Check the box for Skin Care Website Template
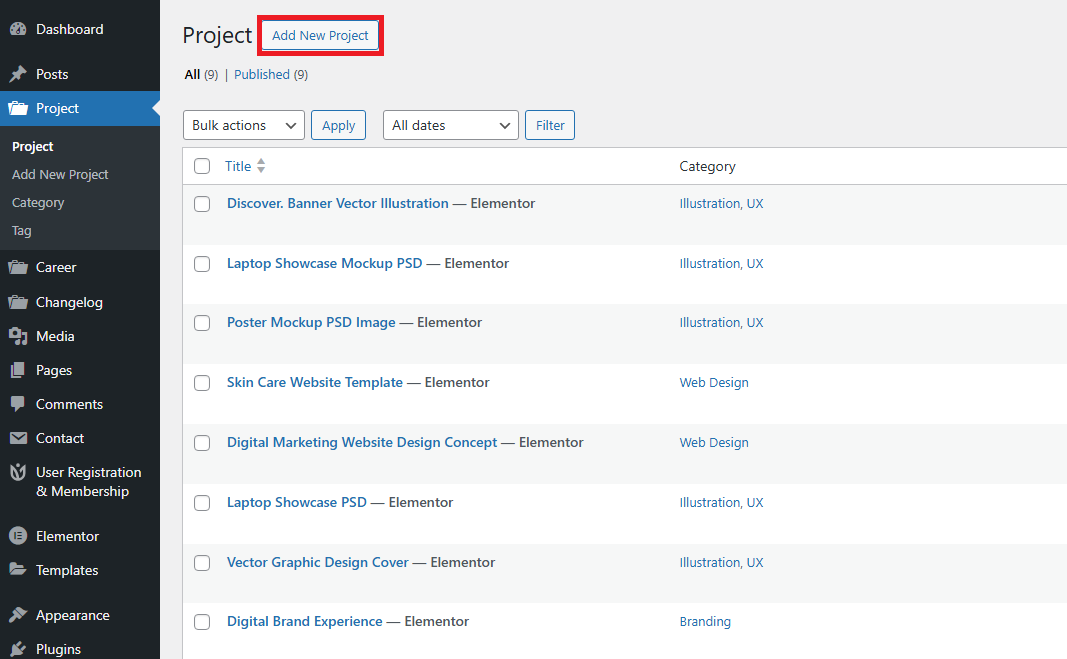 point(202,383)
